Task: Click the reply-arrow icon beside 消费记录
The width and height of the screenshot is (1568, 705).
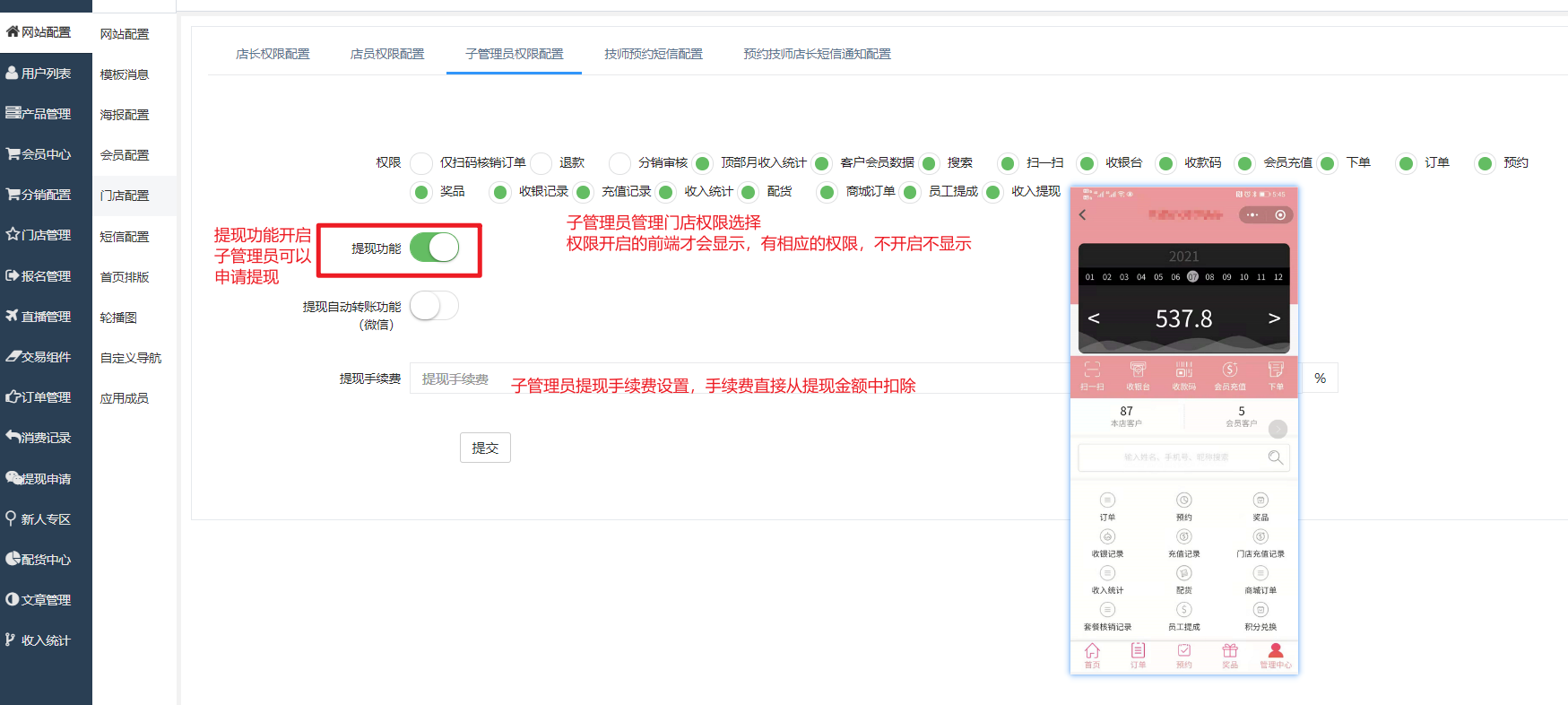Action: coord(13,437)
